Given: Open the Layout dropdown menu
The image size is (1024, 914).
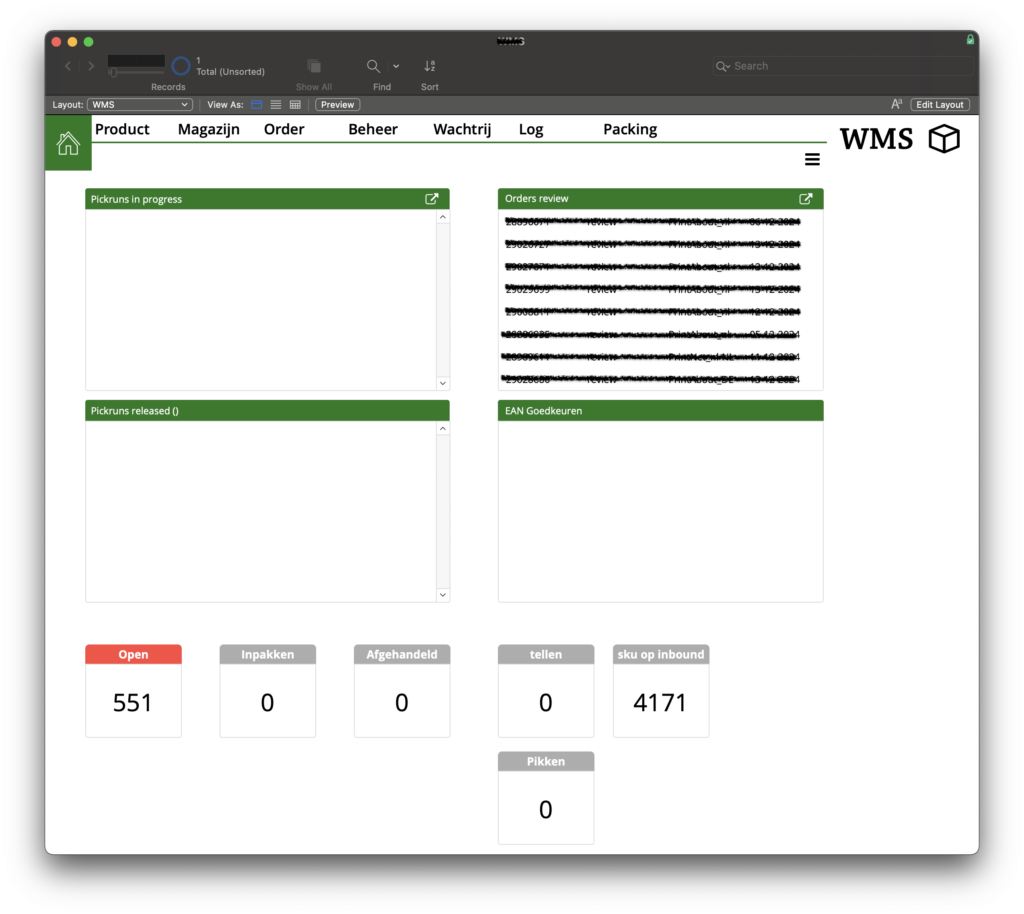Looking at the screenshot, I should [x=139, y=105].
